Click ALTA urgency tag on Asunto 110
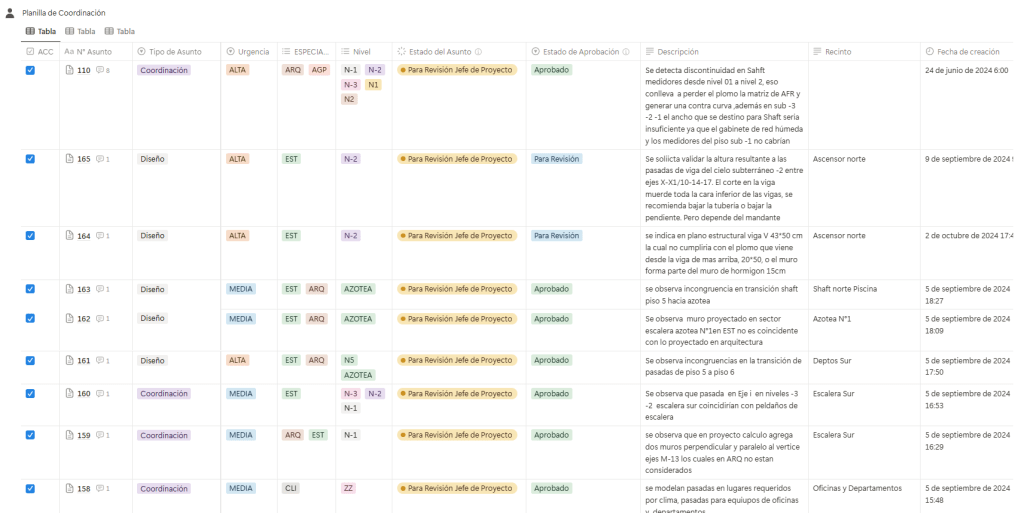1024x513 pixels. [238, 70]
